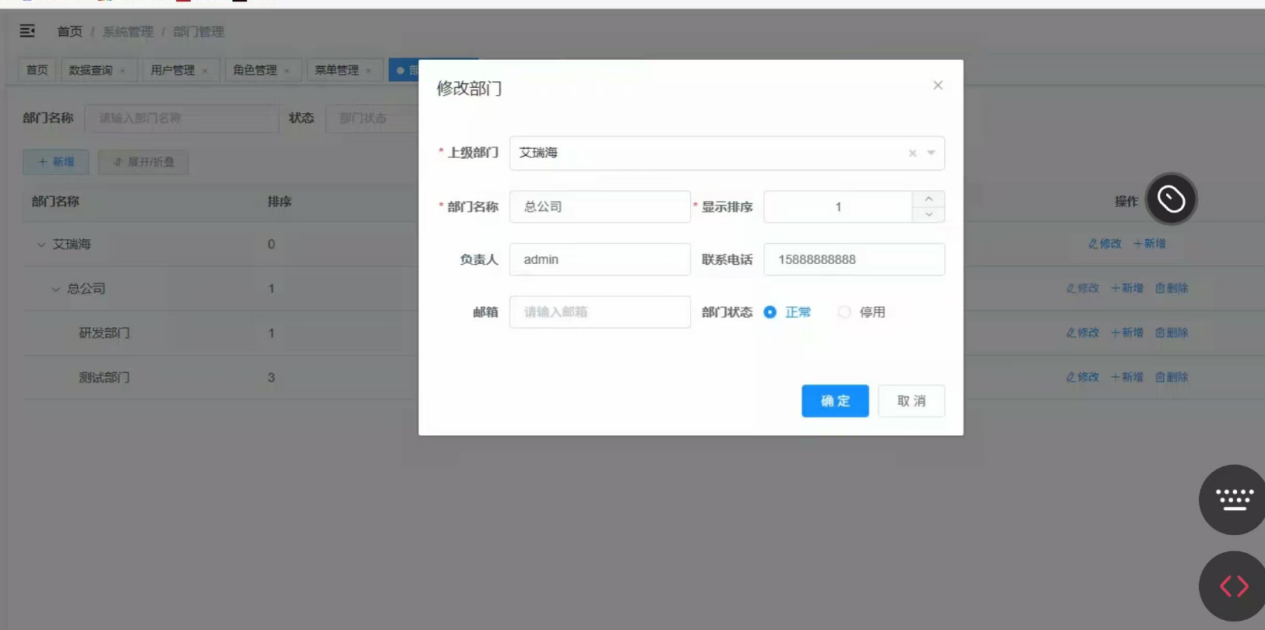Screen dimensions: 1265x630
Task: Open the 部门状态 filter dropdown
Action: tap(372, 118)
